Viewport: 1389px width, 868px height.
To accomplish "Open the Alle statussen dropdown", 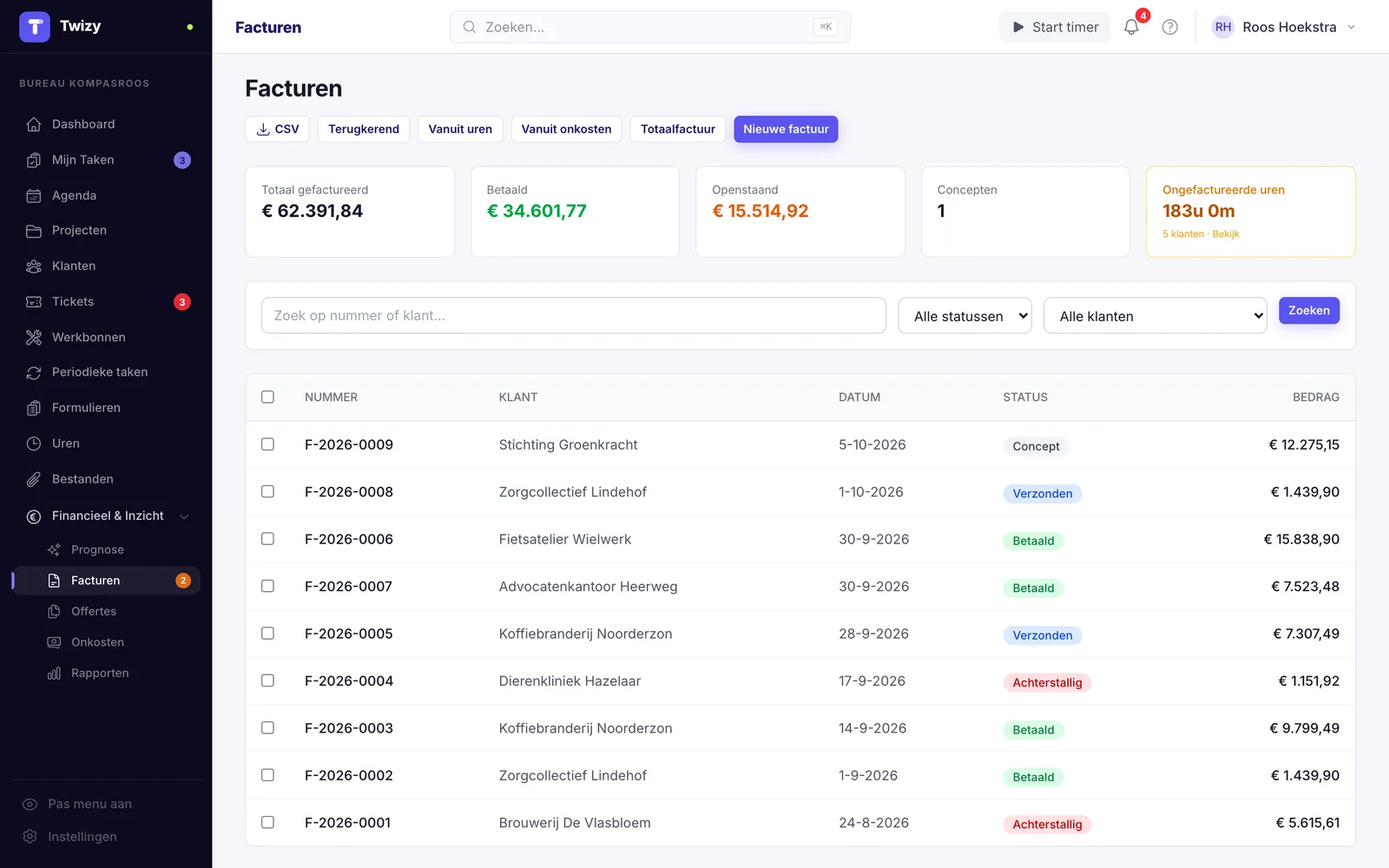I will tap(964, 316).
